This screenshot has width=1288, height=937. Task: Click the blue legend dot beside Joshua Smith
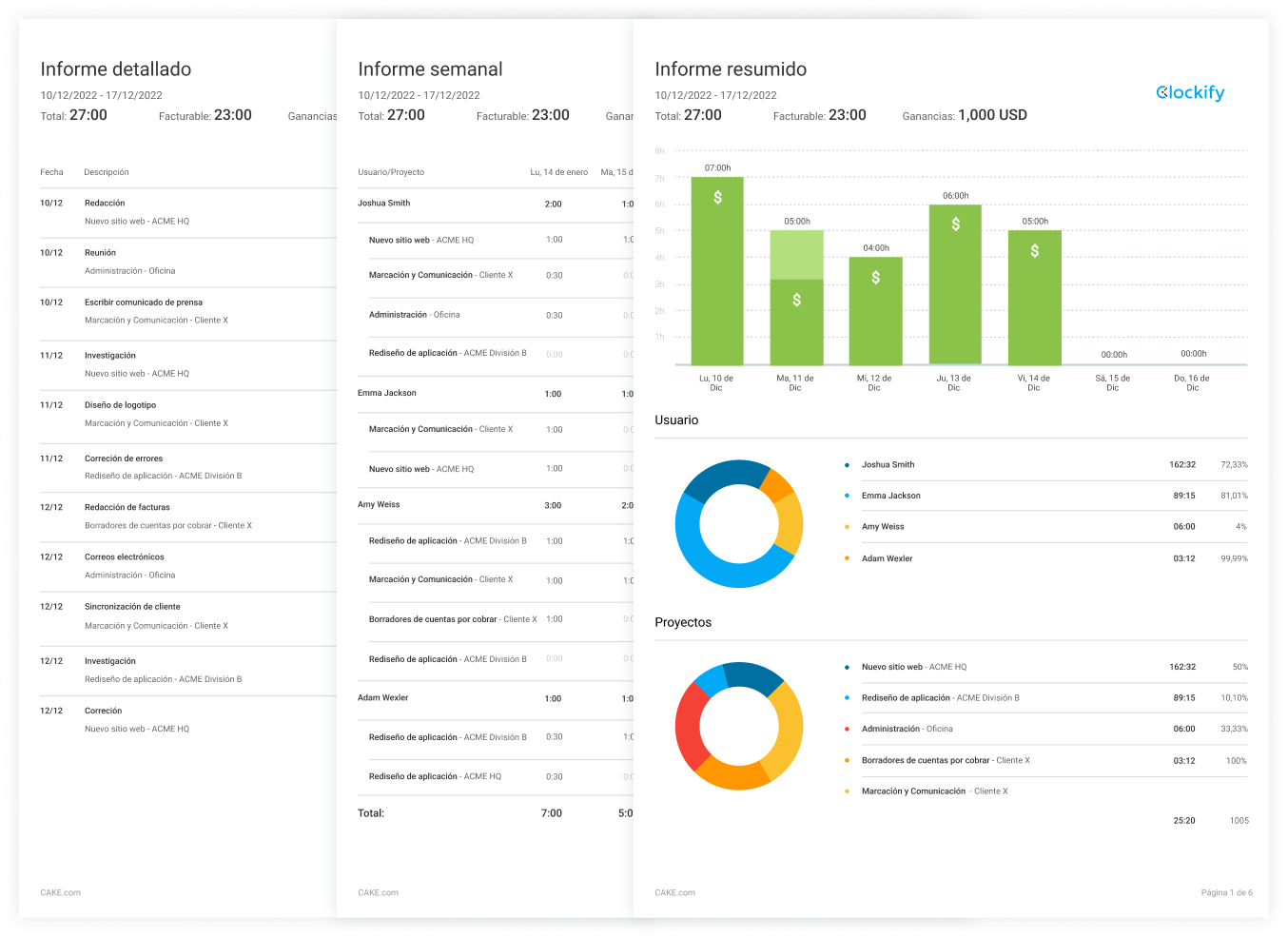pos(847,465)
